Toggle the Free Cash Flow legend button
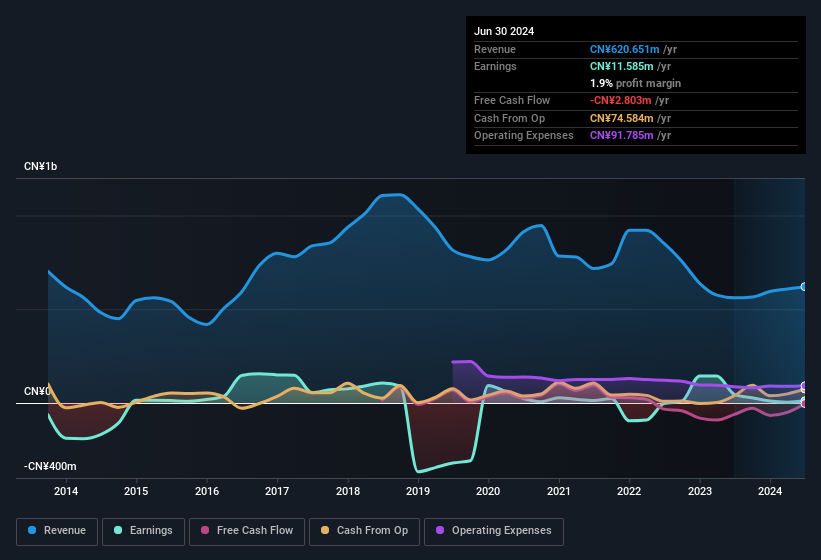Viewport: 821px width, 560px height. tap(247, 531)
